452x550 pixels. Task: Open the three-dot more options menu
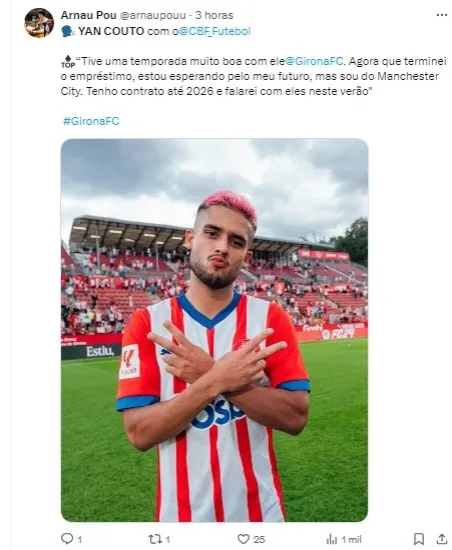click(441, 15)
